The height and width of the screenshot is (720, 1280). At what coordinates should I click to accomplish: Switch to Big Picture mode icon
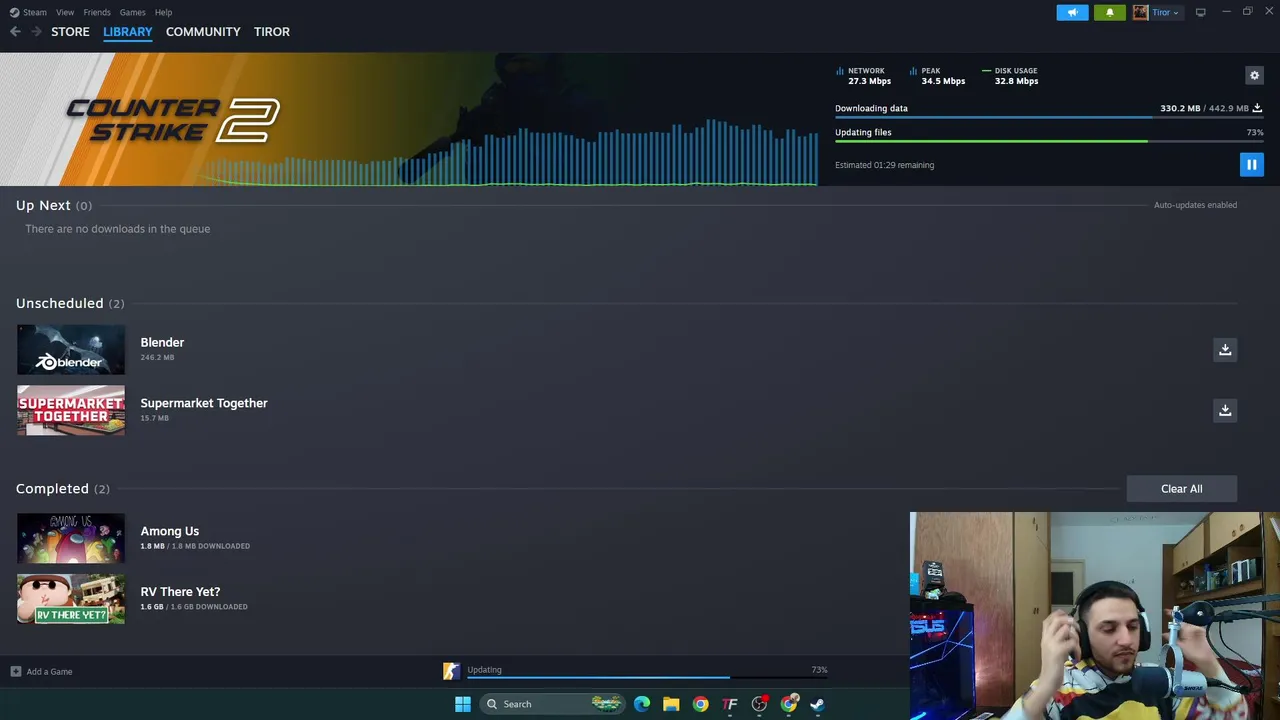[x=1200, y=12]
